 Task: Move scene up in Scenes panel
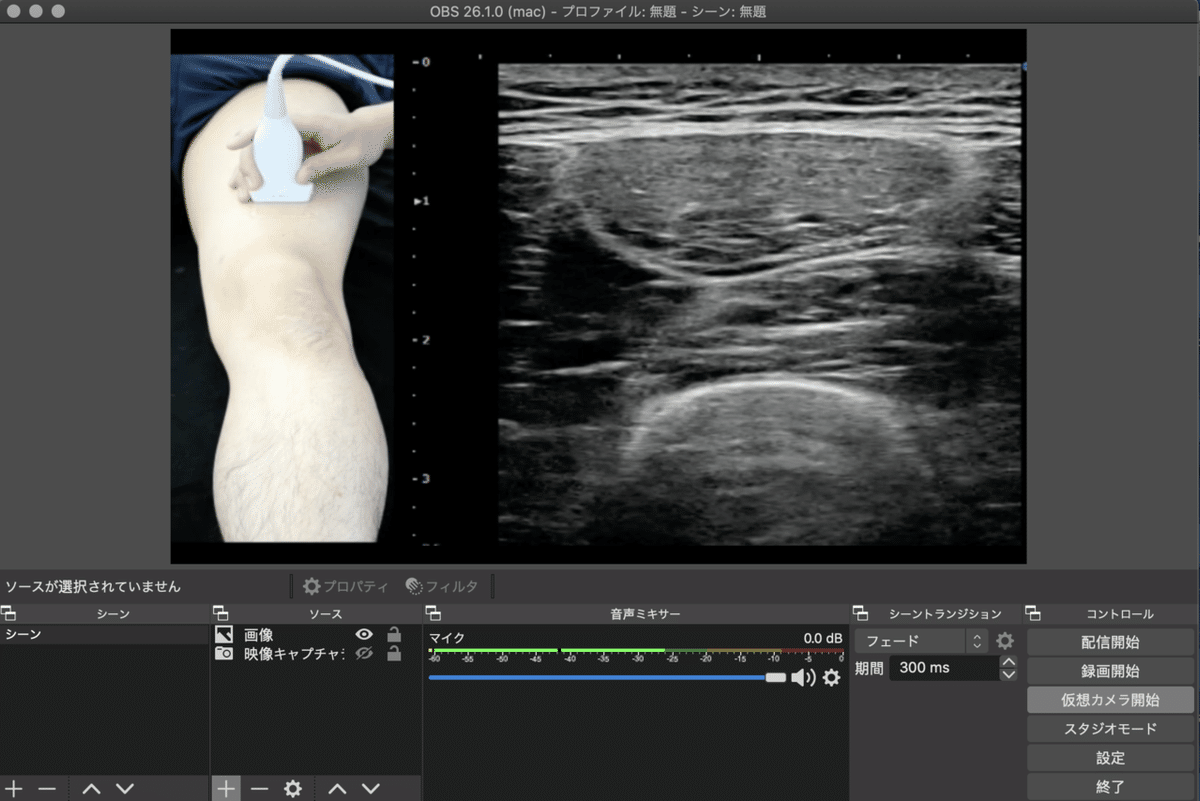pos(91,789)
